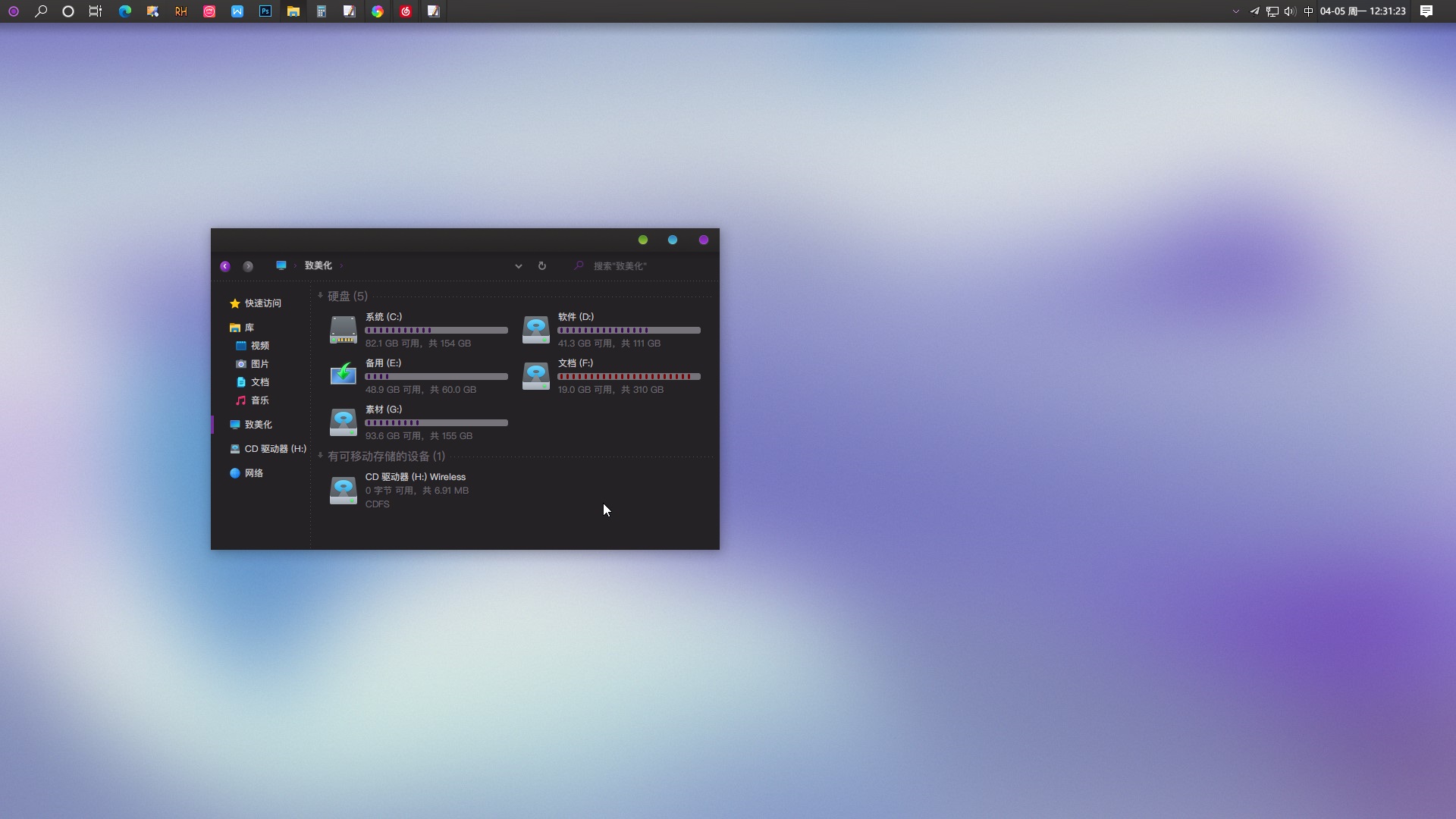Viewport: 1456px width, 819px height.
Task: Launch Microsoft Edge from the taskbar
Action: click(x=125, y=11)
